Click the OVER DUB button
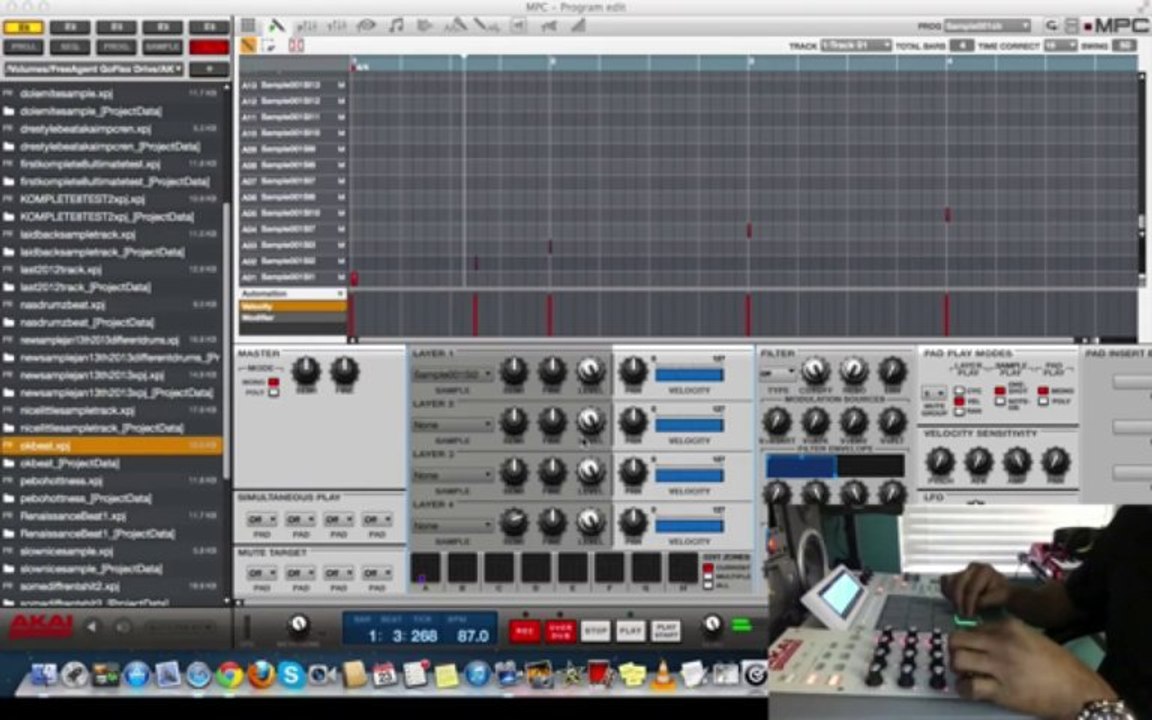This screenshot has height=720, width=1152. click(560, 630)
